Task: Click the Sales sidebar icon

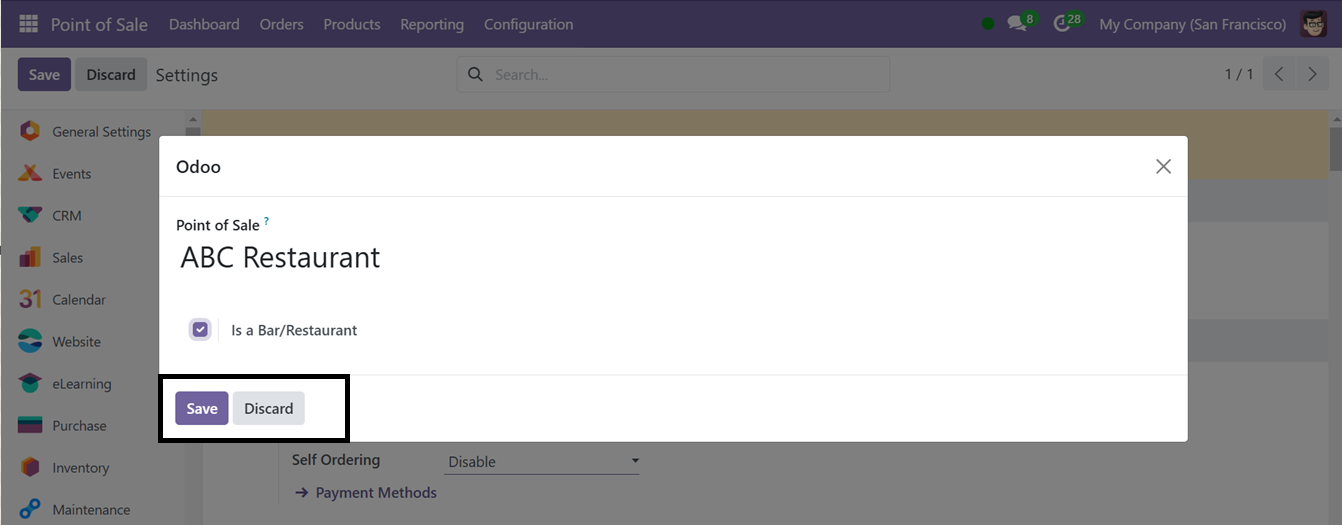Action: pyautogui.click(x=30, y=257)
